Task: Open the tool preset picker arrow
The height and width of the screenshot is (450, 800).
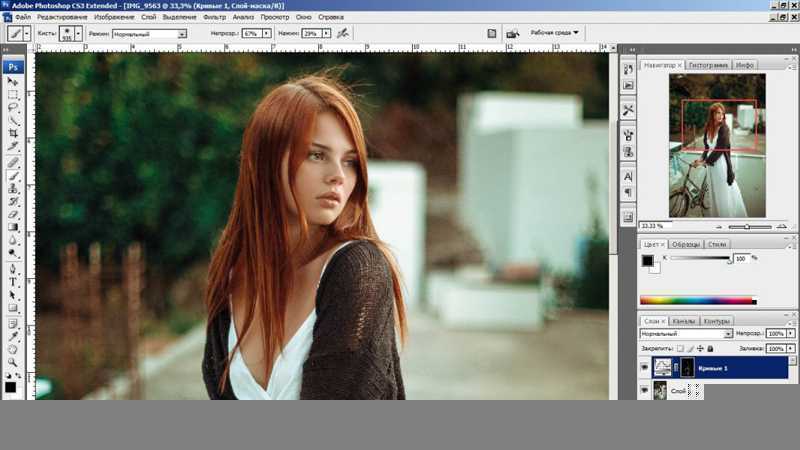Action: 27,34
